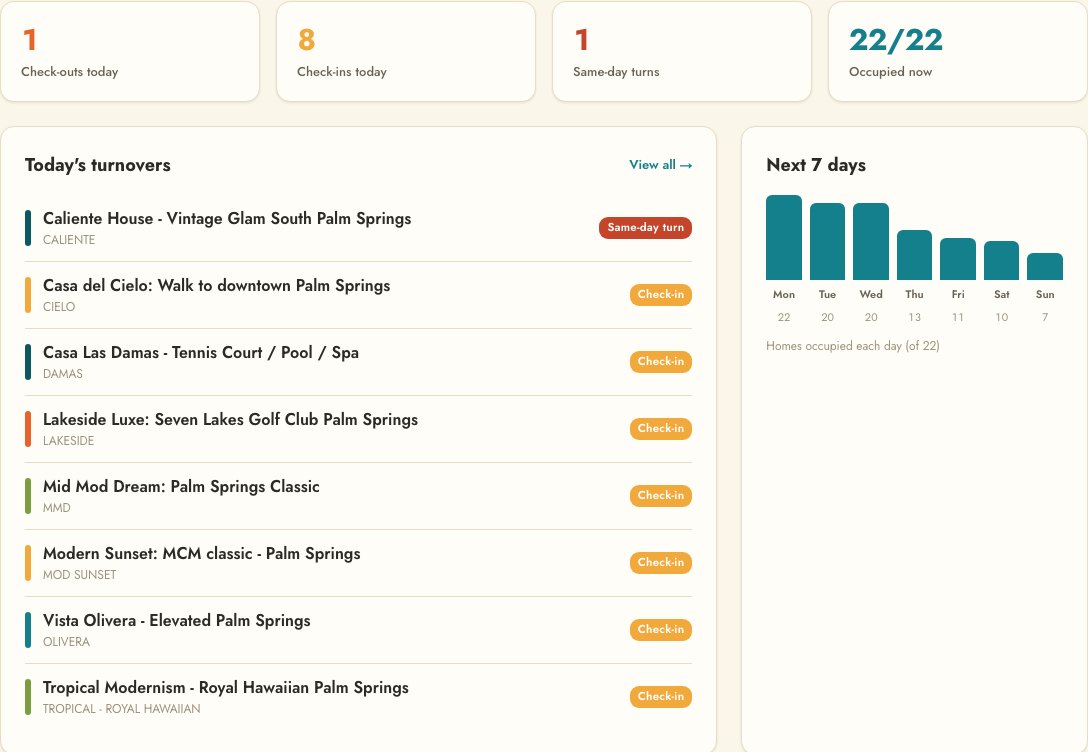
Task: Open Lakeside Luxe: Seven Lakes Golf Club listing
Action: coord(230,420)
